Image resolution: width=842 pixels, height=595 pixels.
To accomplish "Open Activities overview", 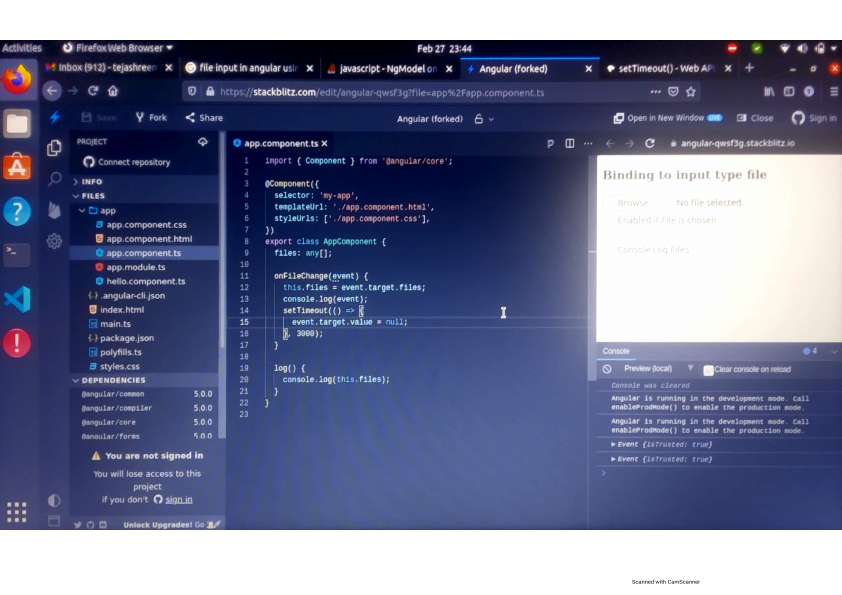I will click(21, 48).
